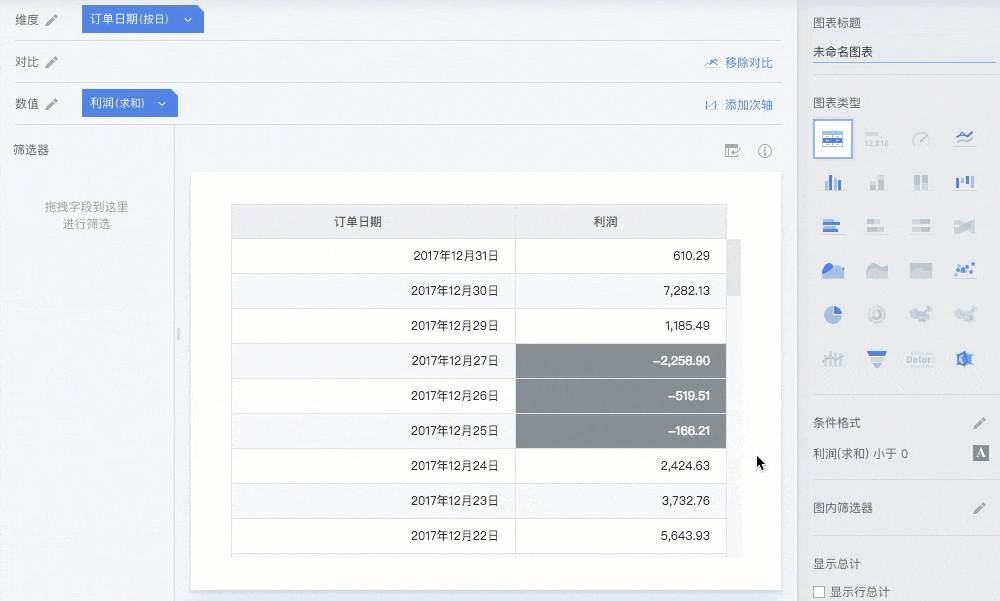Click the 2017年12月31日 cell

click(x=373, y=256)
